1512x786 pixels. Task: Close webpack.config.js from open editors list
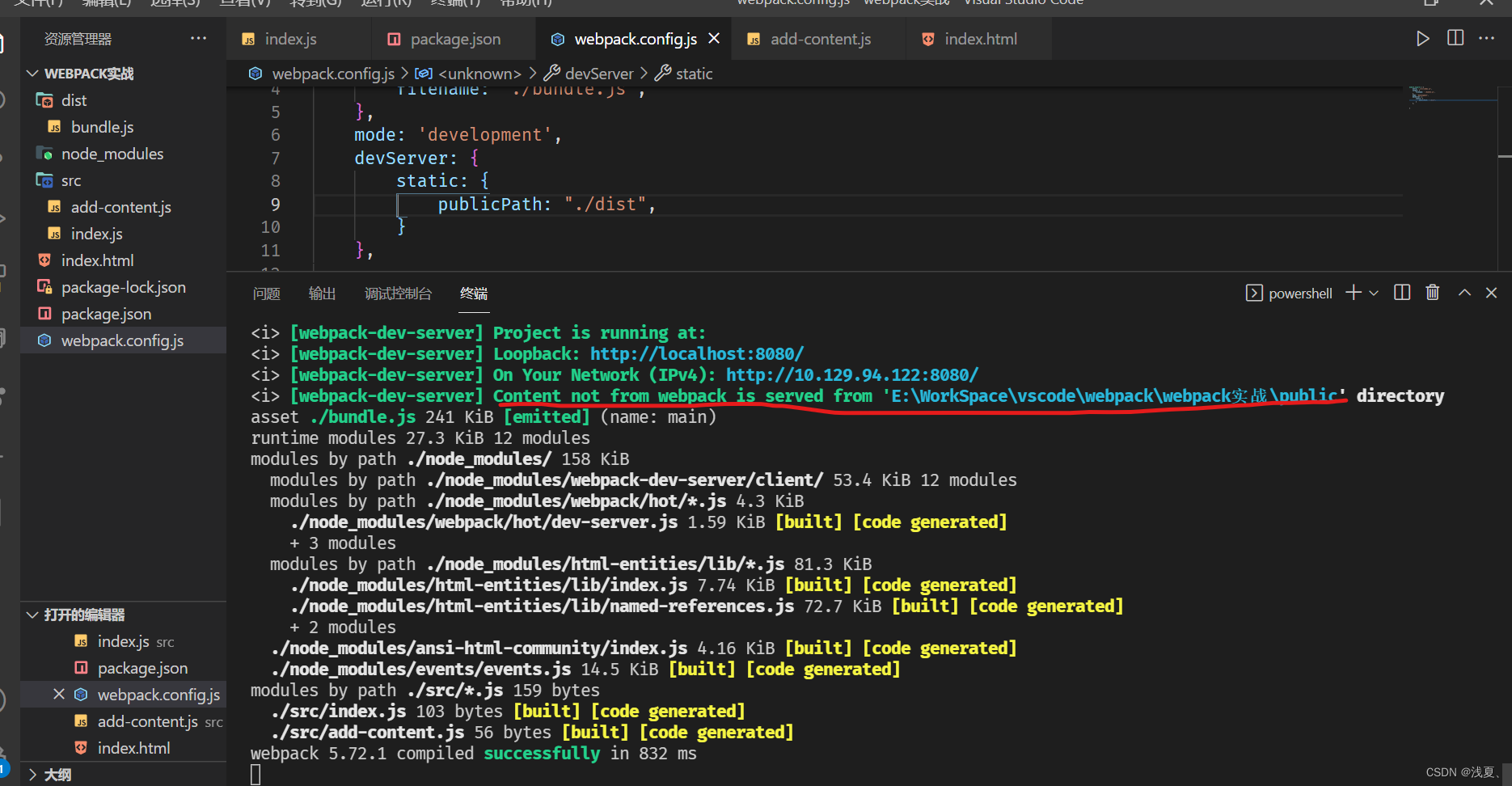[x=59, y=695]
